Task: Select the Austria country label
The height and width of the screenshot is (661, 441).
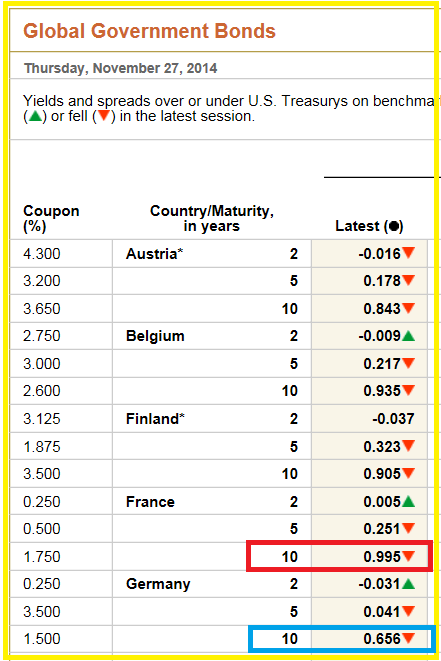Action: pos(154,254)
